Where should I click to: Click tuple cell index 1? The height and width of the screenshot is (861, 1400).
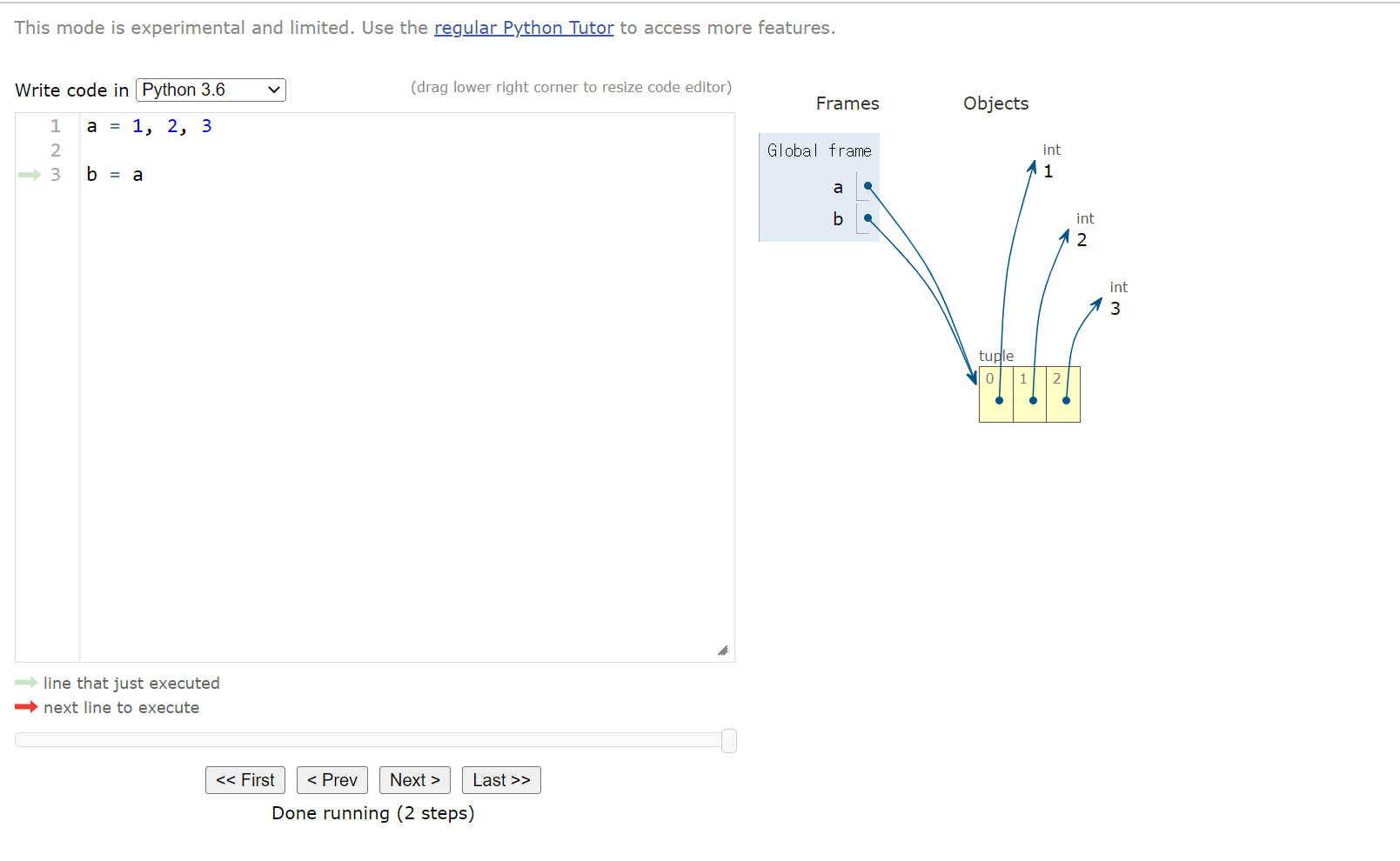click(1029, 394)
